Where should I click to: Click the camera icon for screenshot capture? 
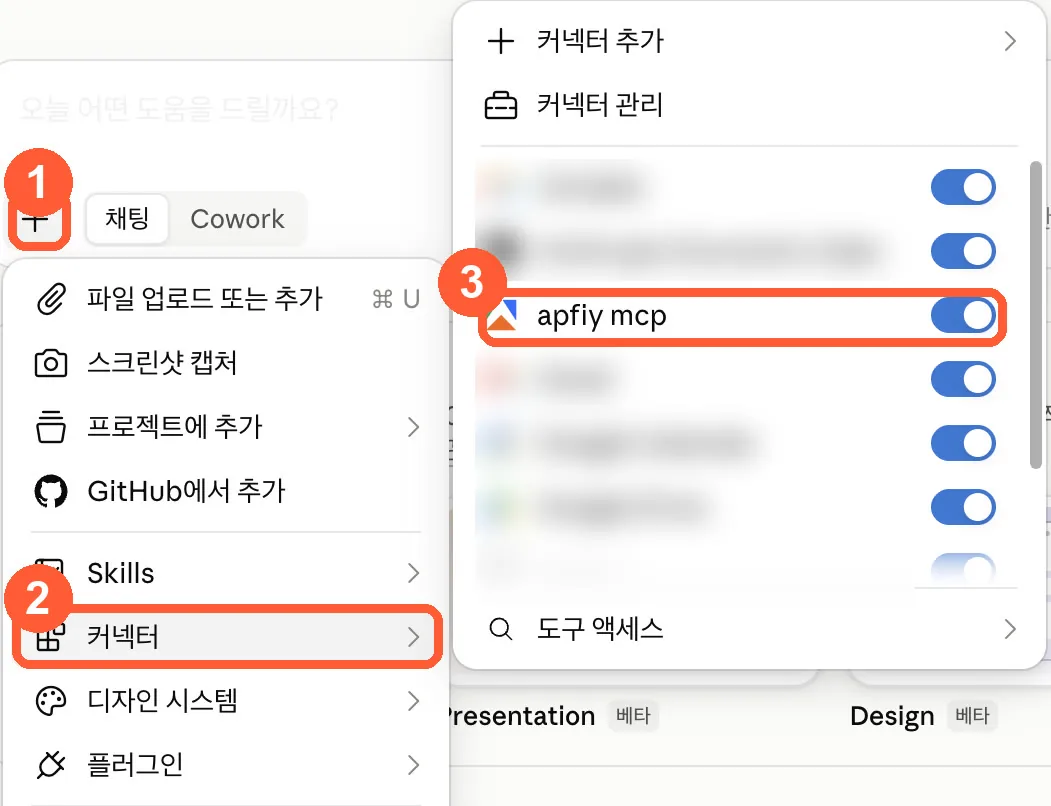tap(51, 363)
